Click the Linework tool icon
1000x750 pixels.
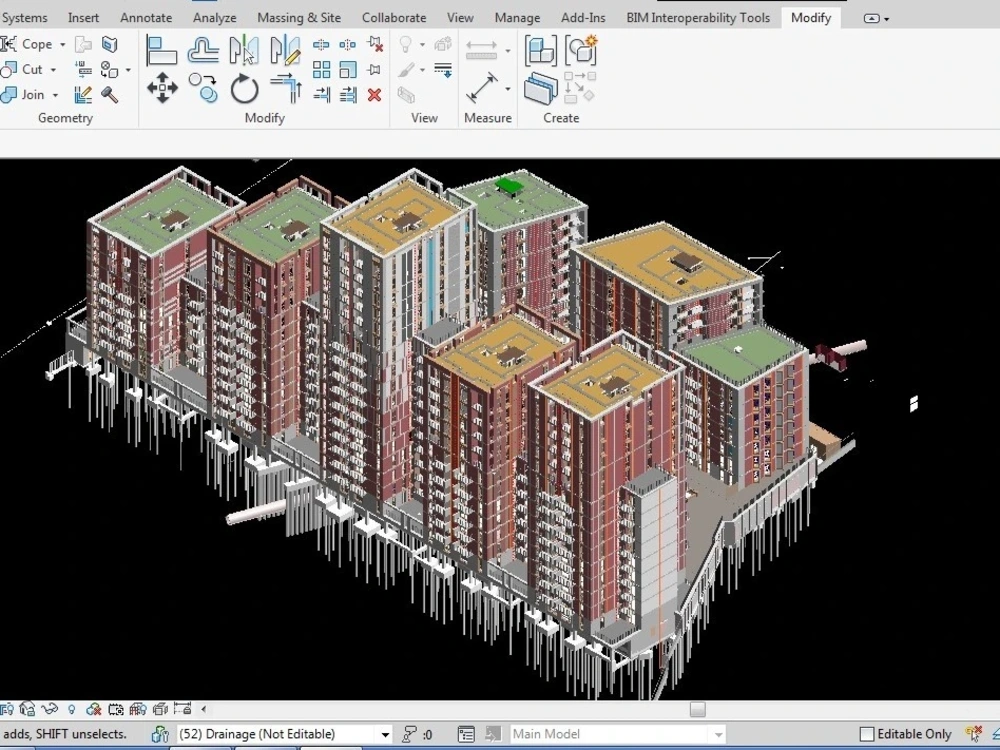tap(443, 70)
